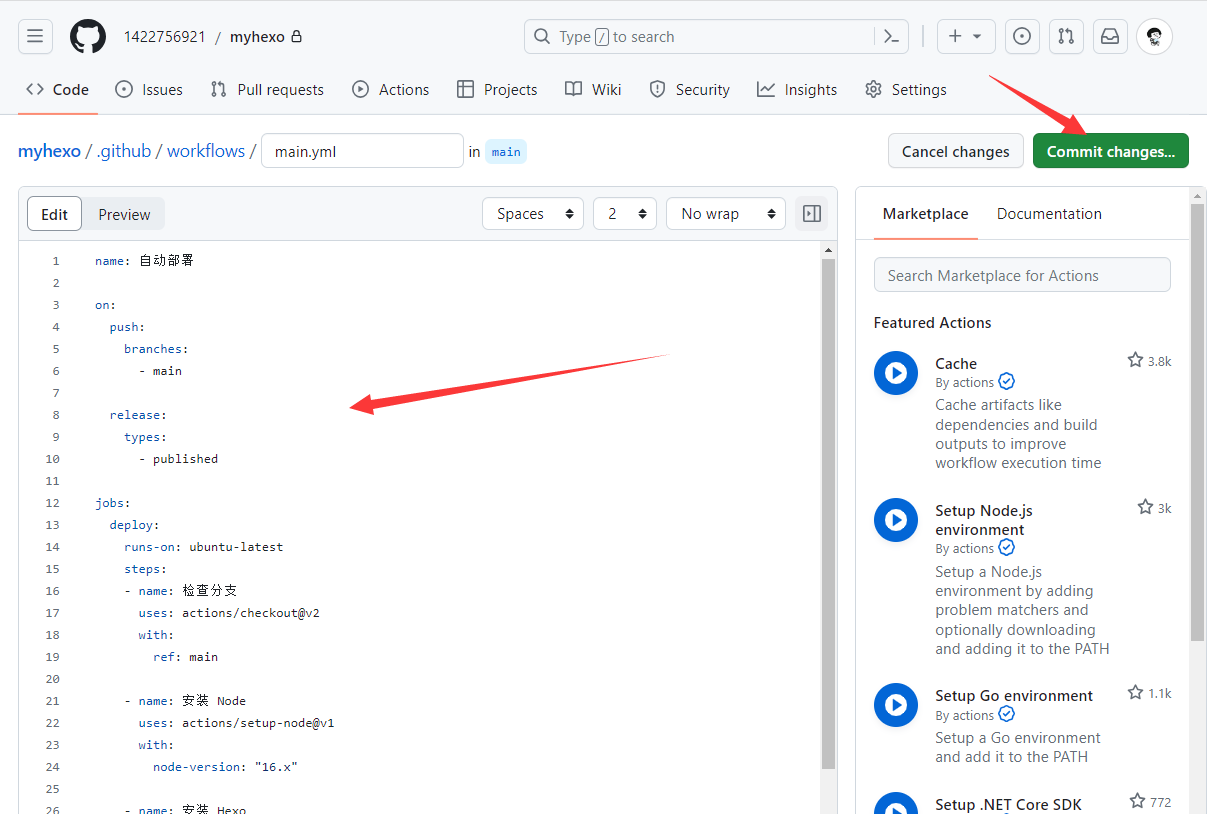
Task: Open the pull requests icon in header
Action: (x=1066, y=37)
